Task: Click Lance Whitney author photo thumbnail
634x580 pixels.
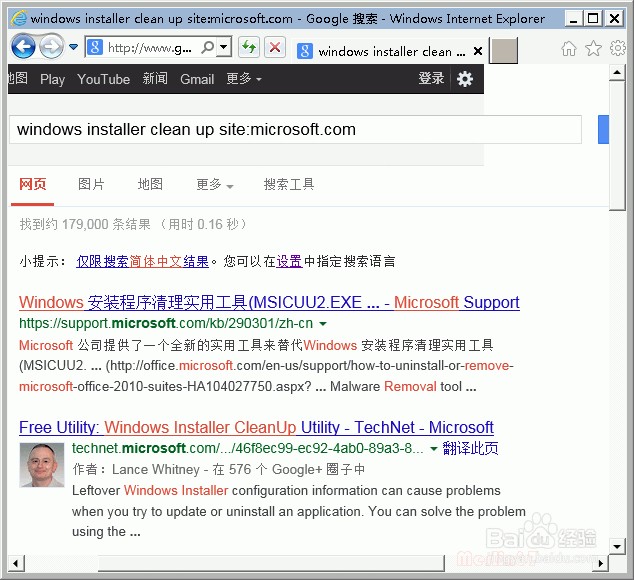Action: (x=42, y=465)
